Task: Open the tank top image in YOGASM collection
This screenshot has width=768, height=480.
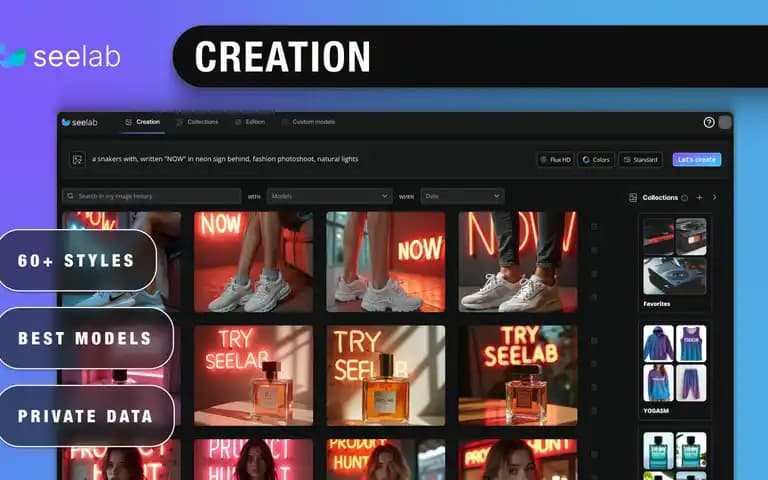Action: click(x=691, y=343)
